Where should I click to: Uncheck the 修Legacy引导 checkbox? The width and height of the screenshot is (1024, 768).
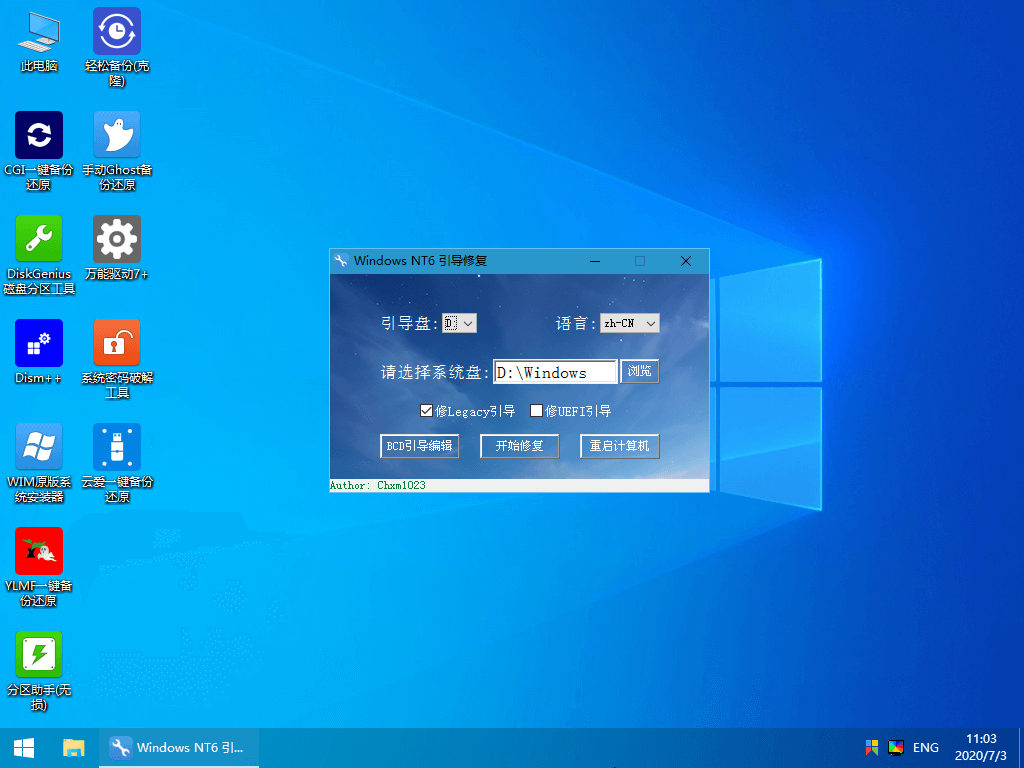(427, 411)
